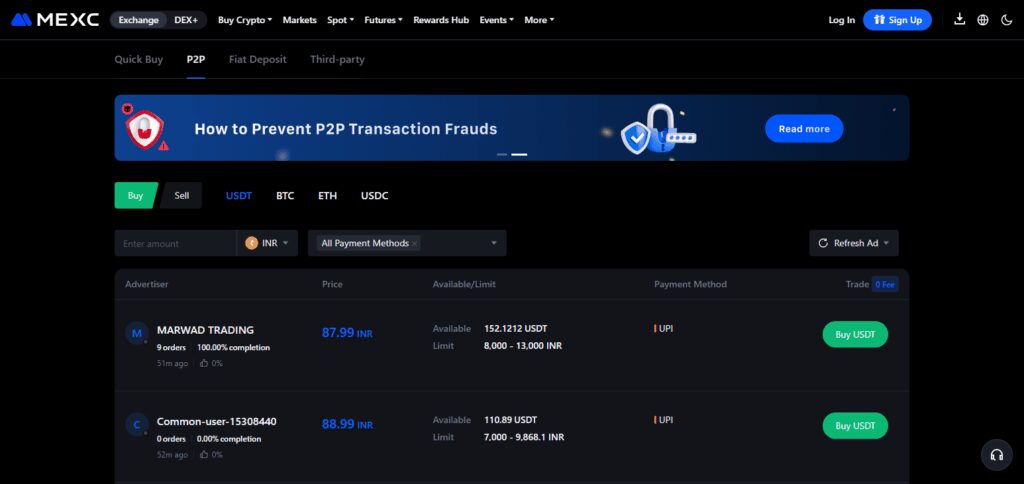
Task: Select the Exchange mode toggle
Action: [x=138, y=20]
